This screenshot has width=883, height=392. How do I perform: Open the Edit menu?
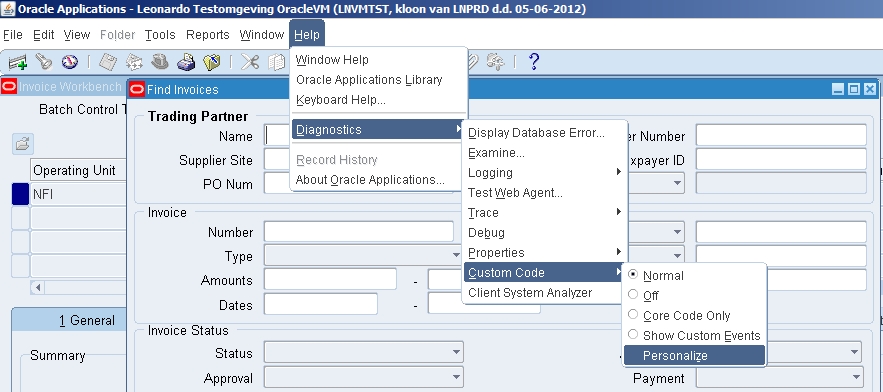(x=43, y=35)
